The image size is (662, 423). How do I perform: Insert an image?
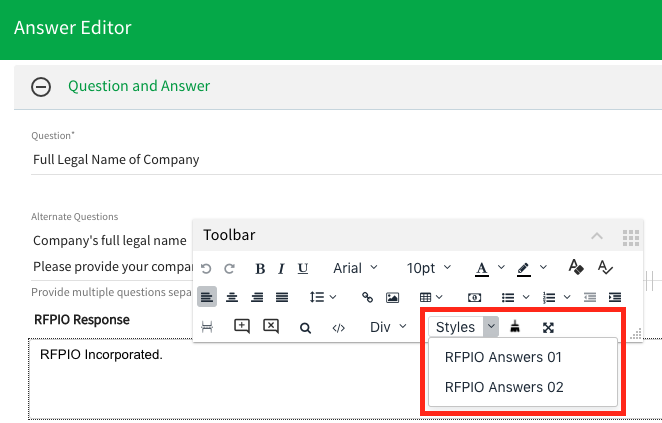click(392, 297)
